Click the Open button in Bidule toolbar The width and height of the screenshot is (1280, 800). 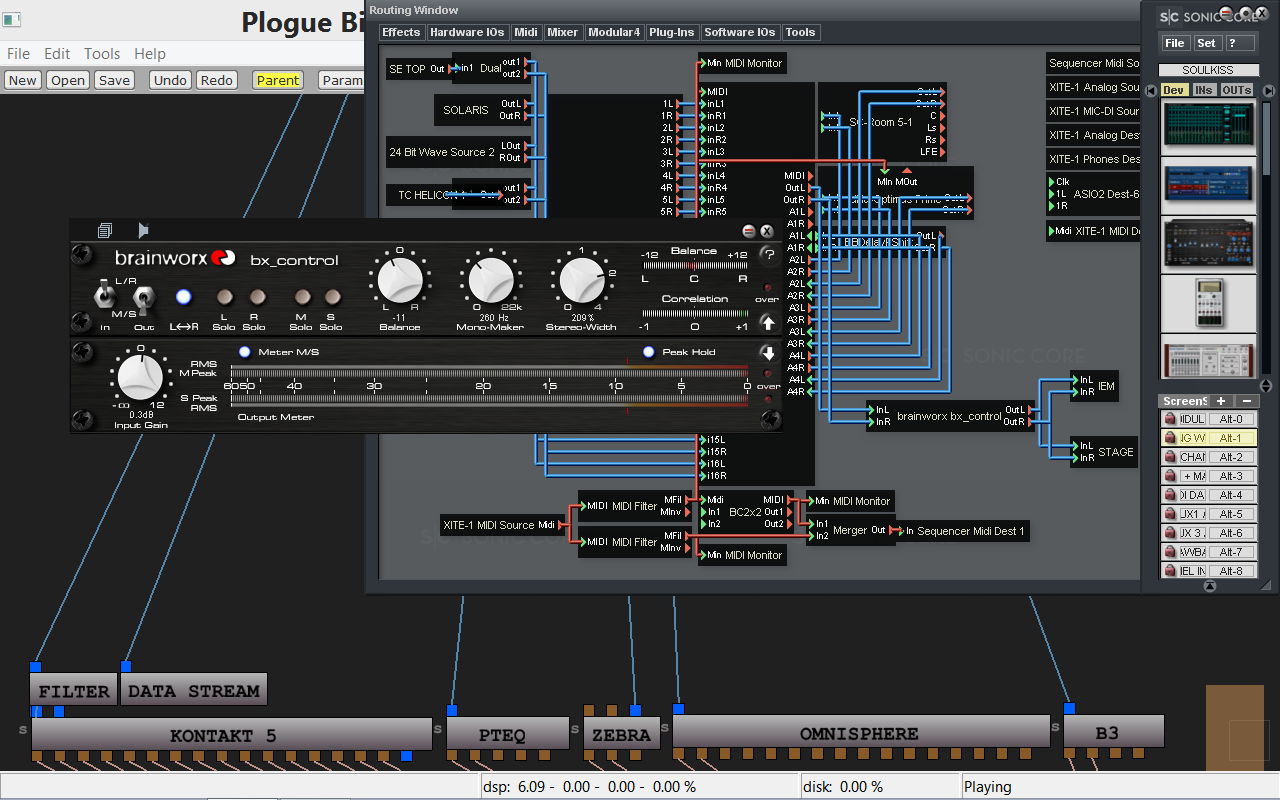click(68, 80)
